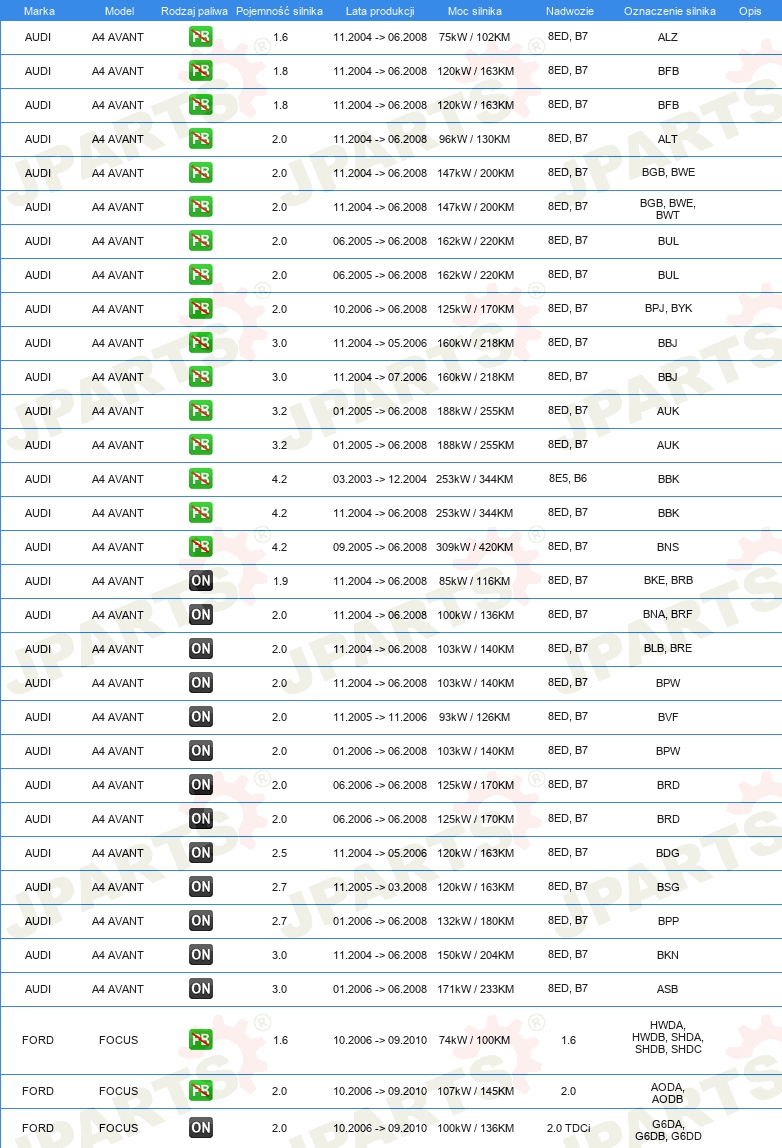
Task: Select the 150kW / 204KM power cell
Action: pyautogui.click(x=475, y=955)
